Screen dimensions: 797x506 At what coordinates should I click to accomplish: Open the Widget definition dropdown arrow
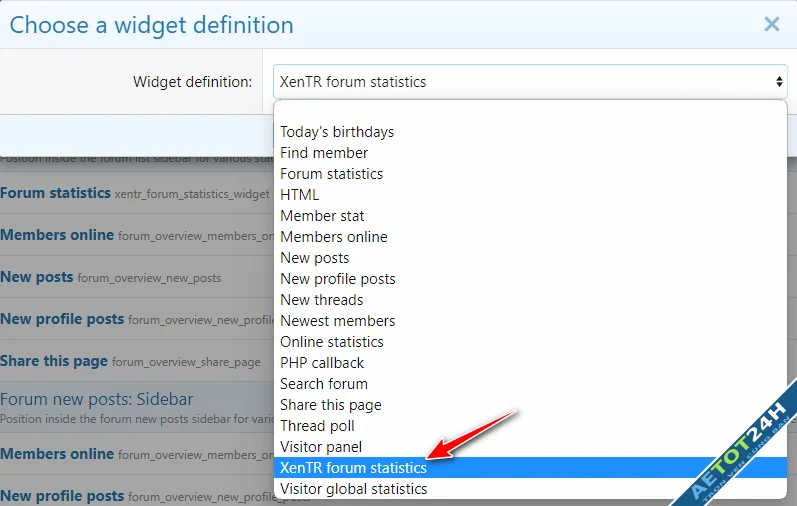(x=779, y=82)
